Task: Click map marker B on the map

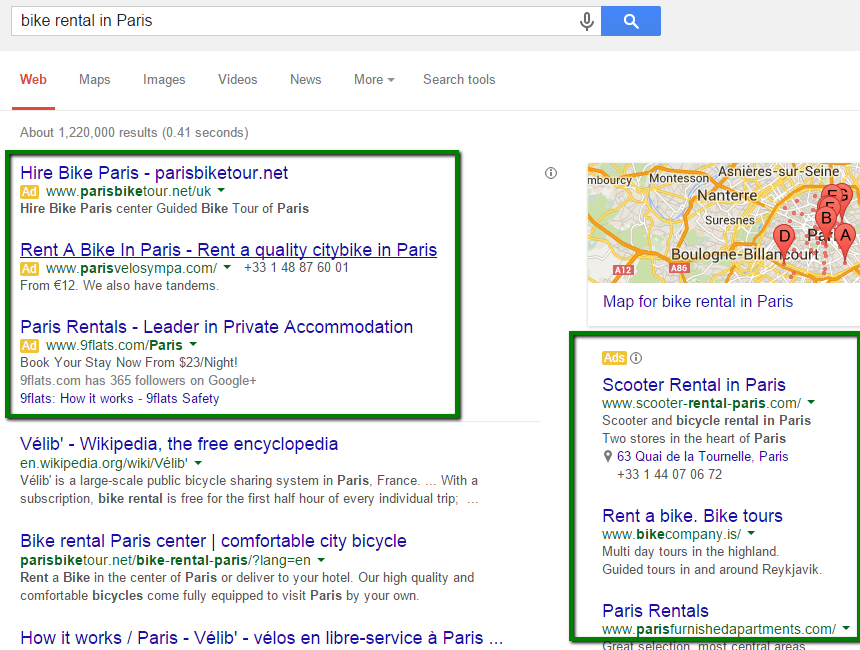Action: [826, 221]
